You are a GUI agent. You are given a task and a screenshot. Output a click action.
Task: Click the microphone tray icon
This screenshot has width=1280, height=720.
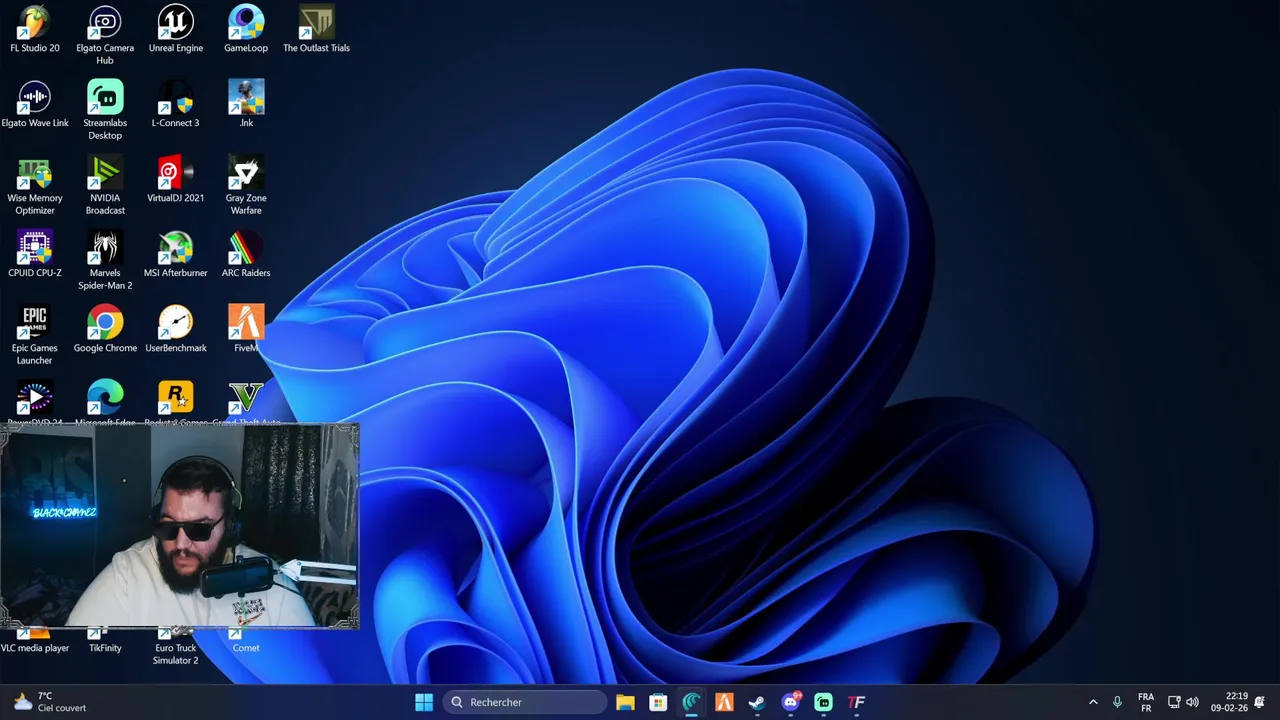[x=1117, y=702]
